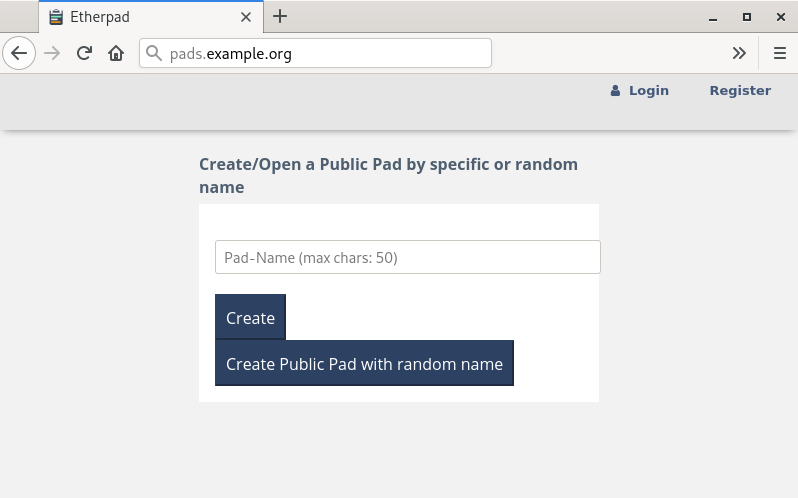Click the search magnifier icon in the URL bar
This screenshot has width=798, height=498.
[x=153, y=53]
